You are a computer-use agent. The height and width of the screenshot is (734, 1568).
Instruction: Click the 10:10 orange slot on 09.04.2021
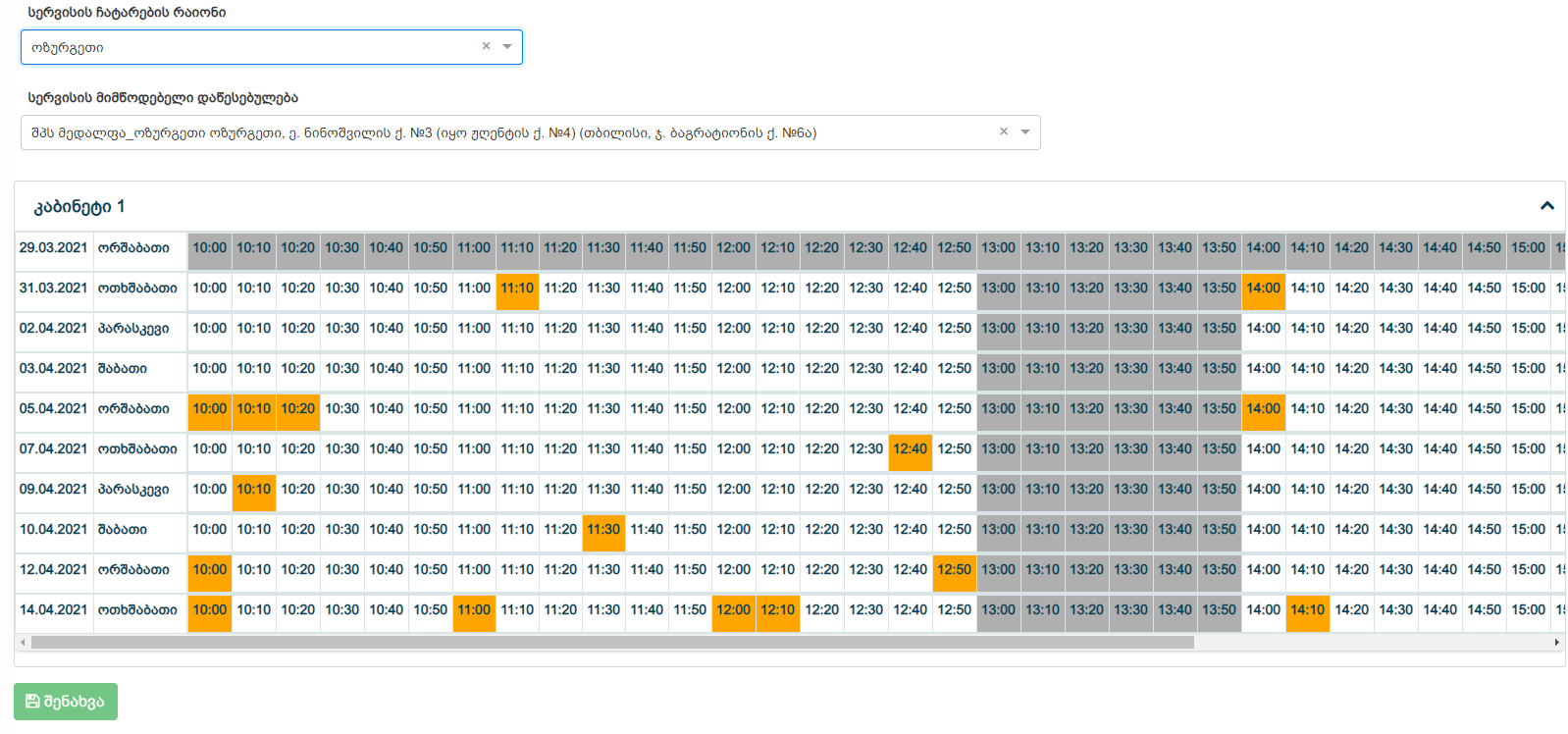pos(253,490)
